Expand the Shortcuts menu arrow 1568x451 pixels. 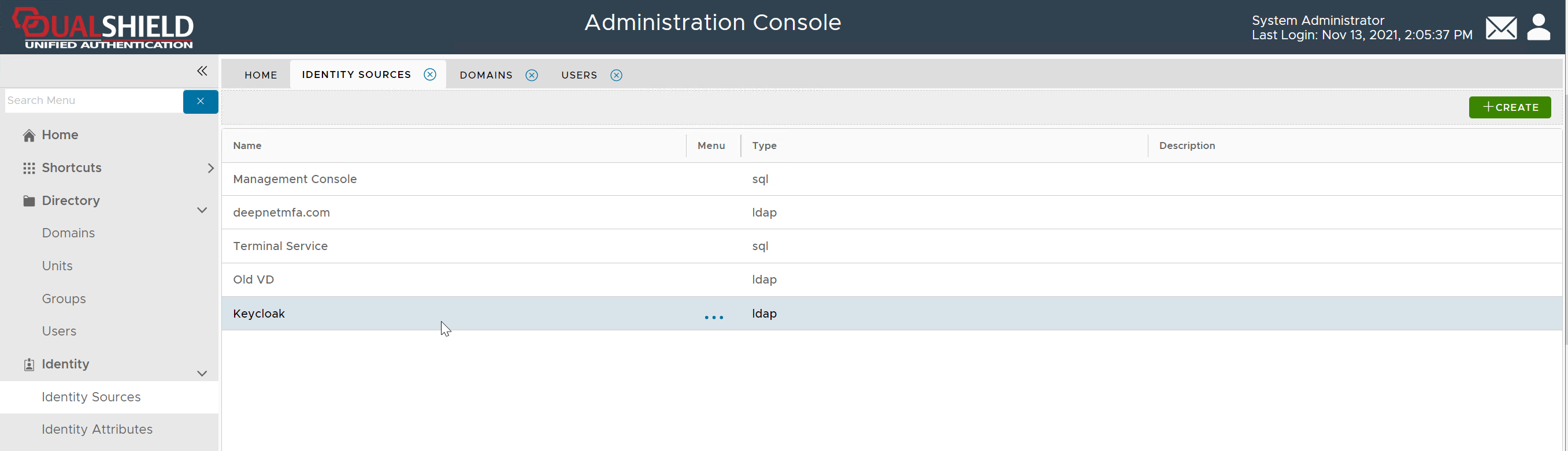(210, 169)
